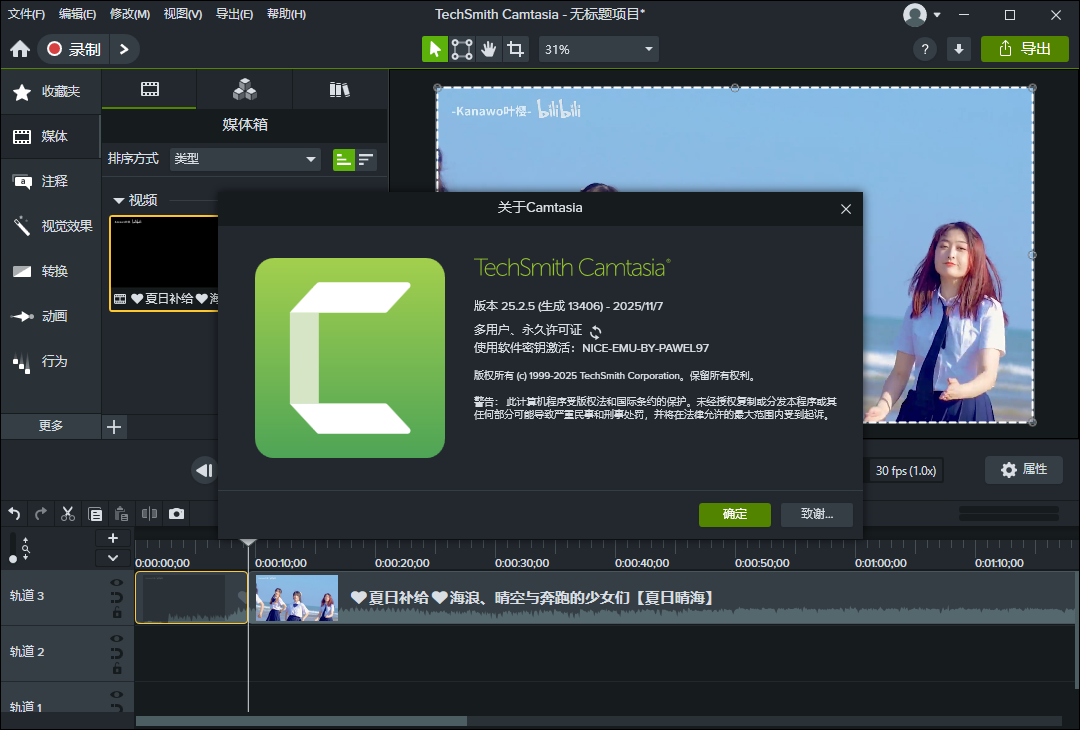Expand 更多 (More) in the sidebar
The height and width of the screenshot is (730, 1080).
(x=50, y=426)
